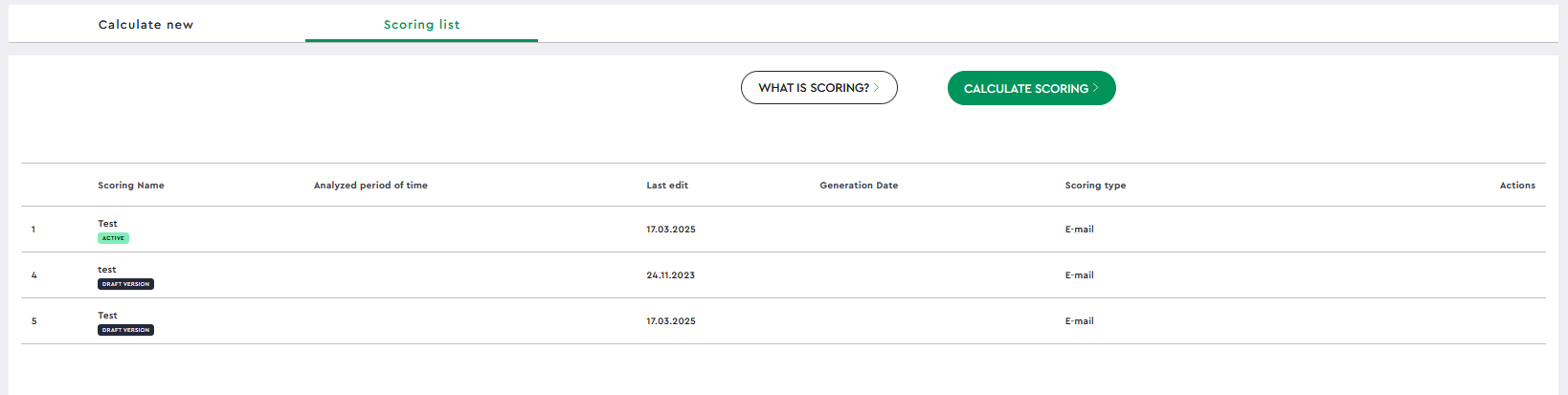Image resolution: width=1568 pixels, height=395 pixels.
Task: Click the green Calculate Scoring button
Action: pyautogui.click(x=1031, y=88)
